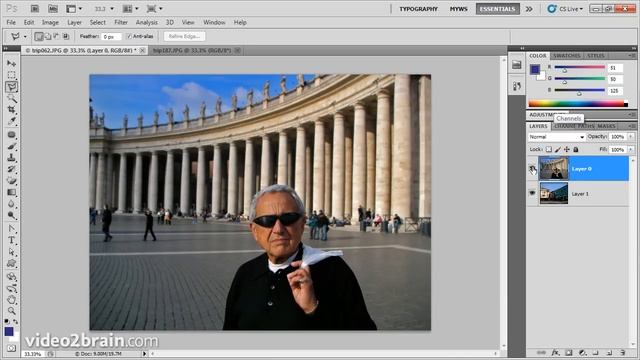Select the 3D Object Rotate tool
The height and width of the screenshot is (360, 640).
point(11,277)
